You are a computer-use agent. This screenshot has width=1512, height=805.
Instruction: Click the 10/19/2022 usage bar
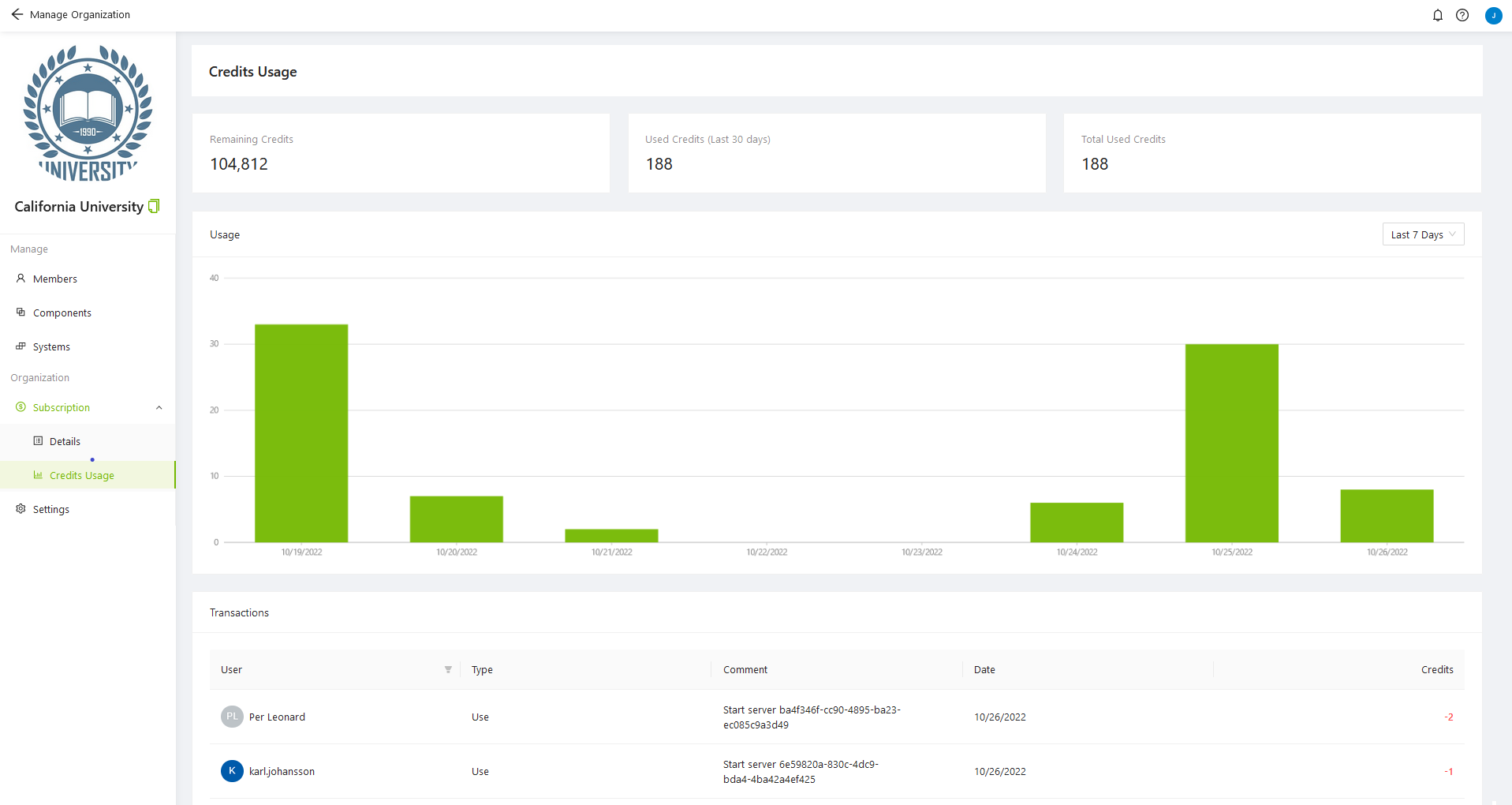(x=301, y=432)
